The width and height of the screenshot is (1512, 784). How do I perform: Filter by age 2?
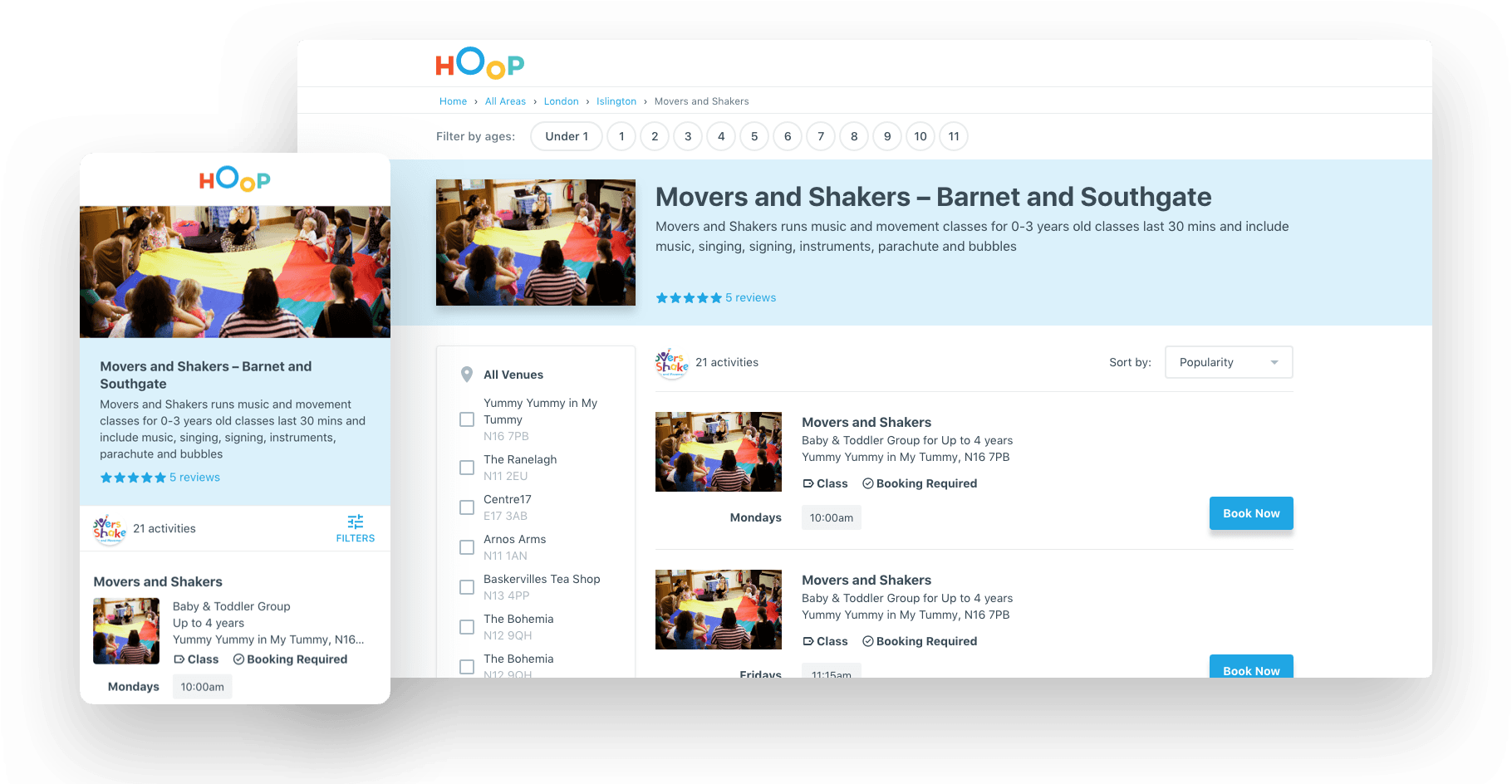655,136
